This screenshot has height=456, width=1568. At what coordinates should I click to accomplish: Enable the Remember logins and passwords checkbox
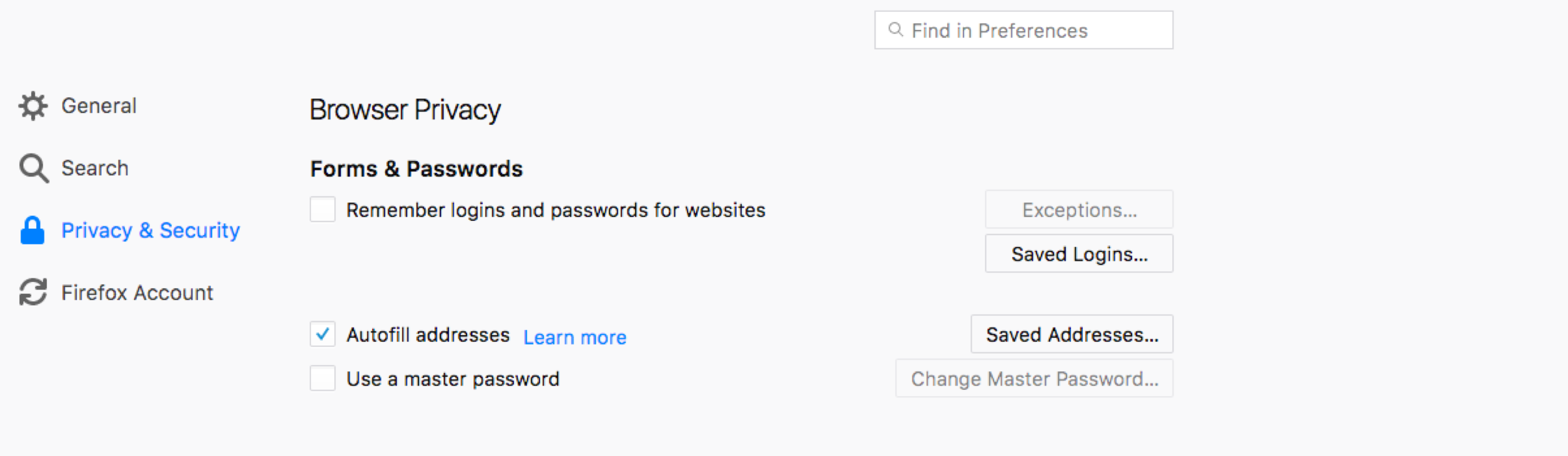click(x=323, y=210)
